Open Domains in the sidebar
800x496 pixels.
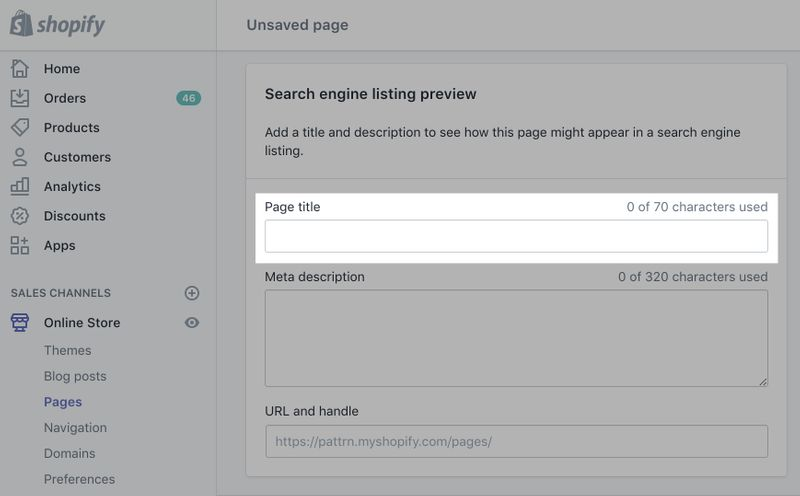(x=70, y=453)
